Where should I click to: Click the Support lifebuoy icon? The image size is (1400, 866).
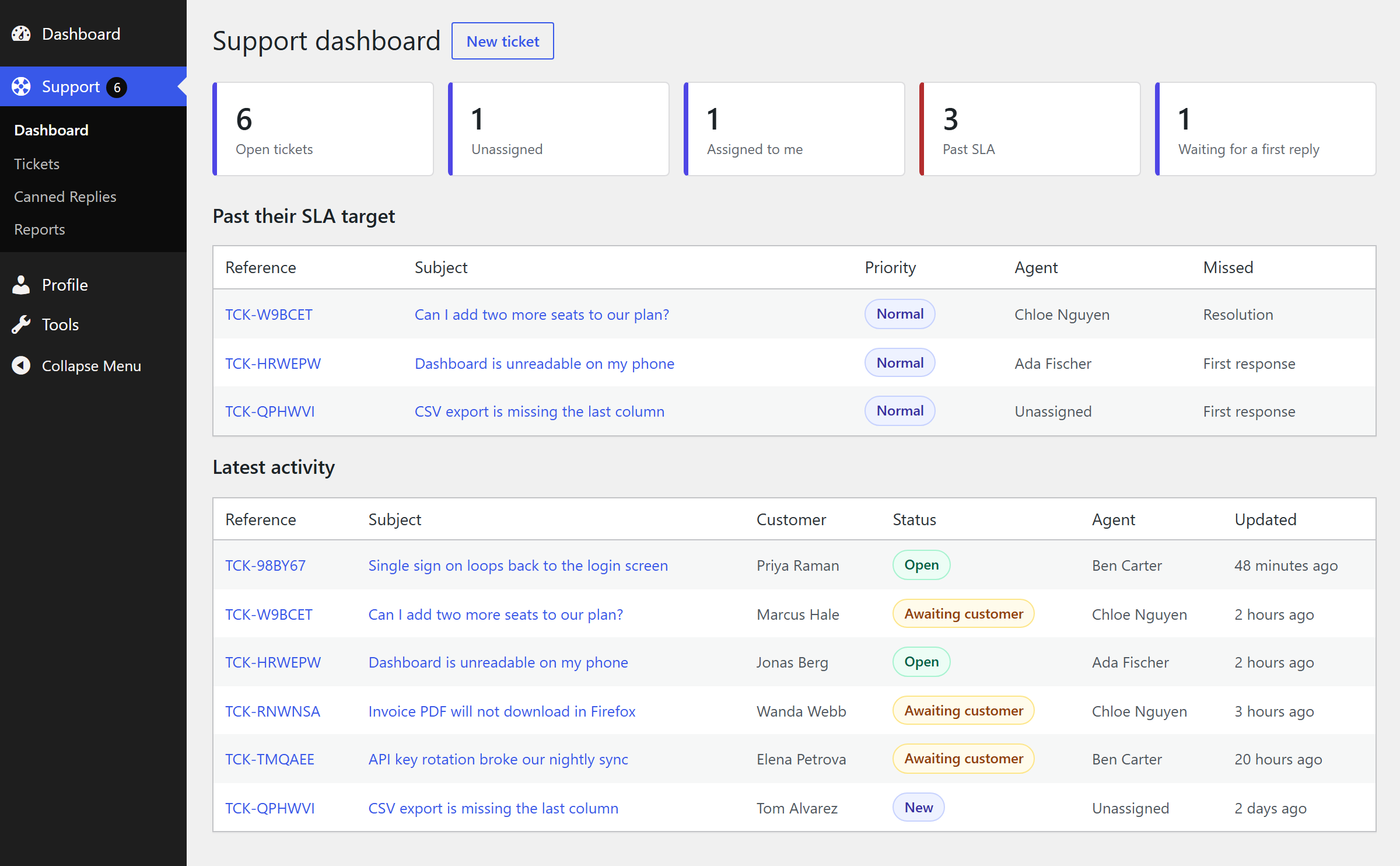21,86
